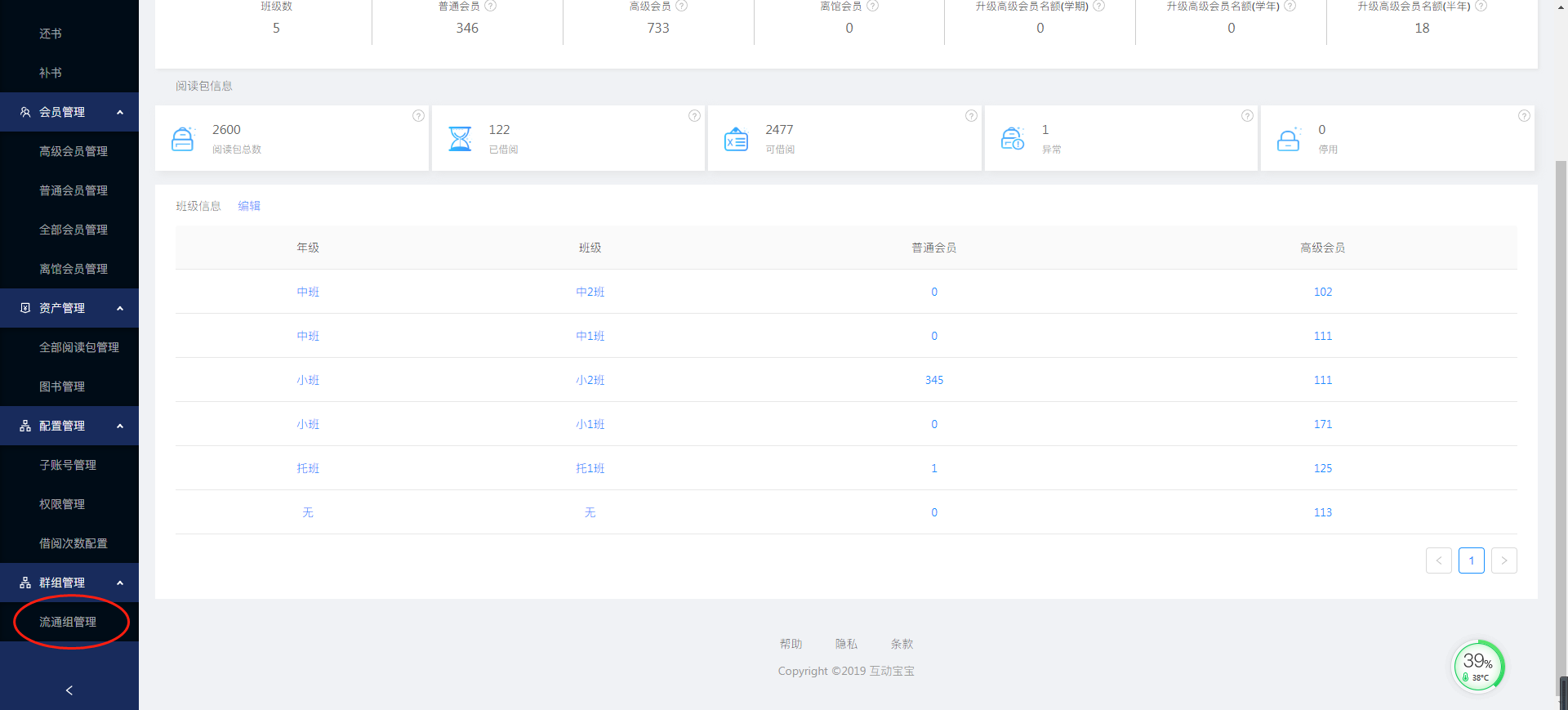Click the 资产管理 section icon

[25, 308]
